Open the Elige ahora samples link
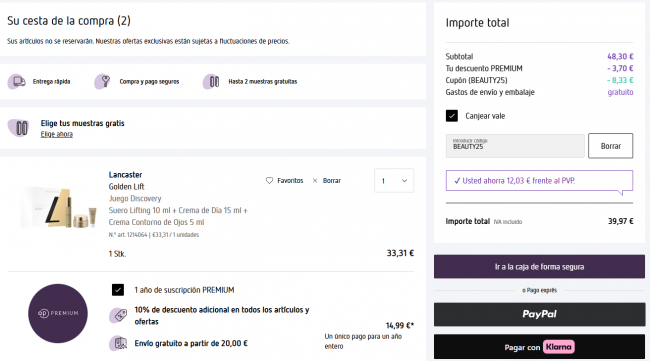Viewport: 650px width, 361px height. tap(57, 134)
